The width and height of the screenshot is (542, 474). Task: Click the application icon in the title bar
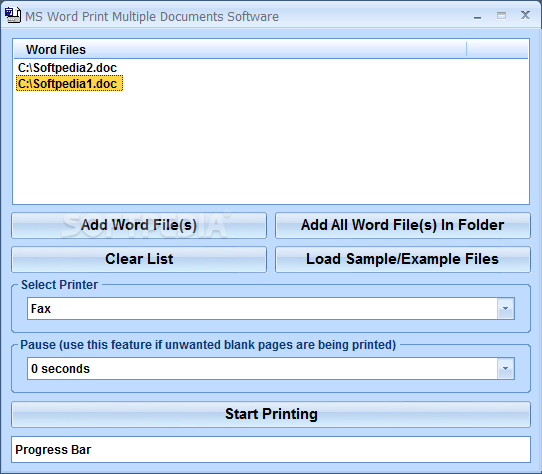click(x=12, y=16)
